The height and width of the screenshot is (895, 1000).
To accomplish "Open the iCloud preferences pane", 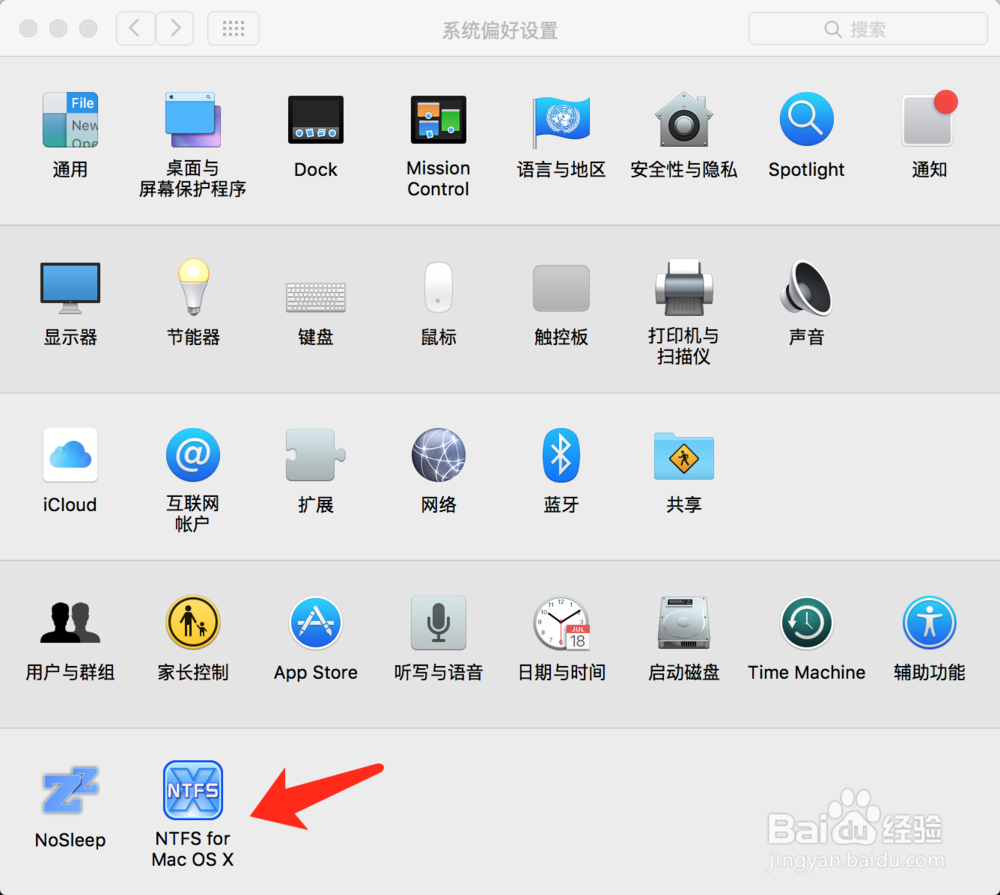I will pos(70,455).
